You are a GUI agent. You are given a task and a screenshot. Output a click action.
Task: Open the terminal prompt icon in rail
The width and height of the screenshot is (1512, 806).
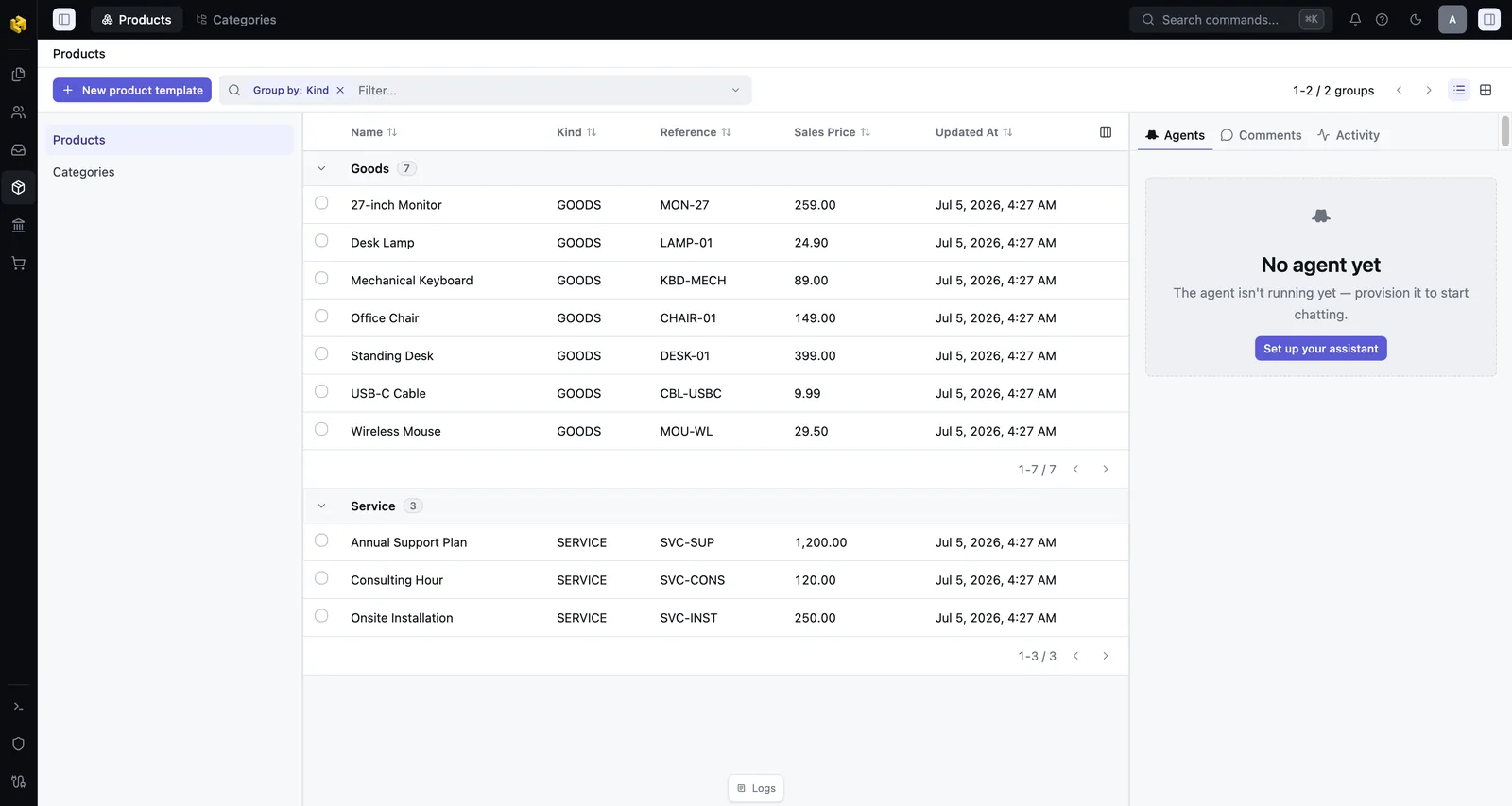[x=18, y=706]
